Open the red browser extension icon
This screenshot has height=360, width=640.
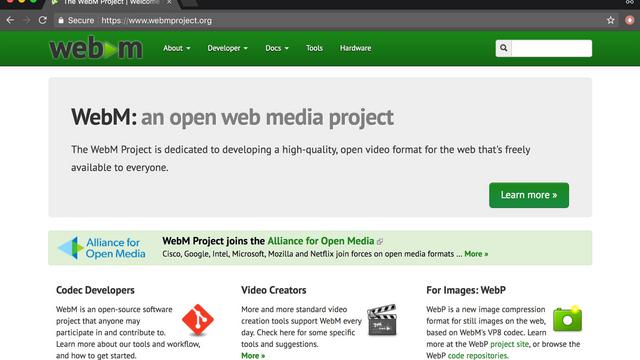pyautogui.click(x=629, y=20)
